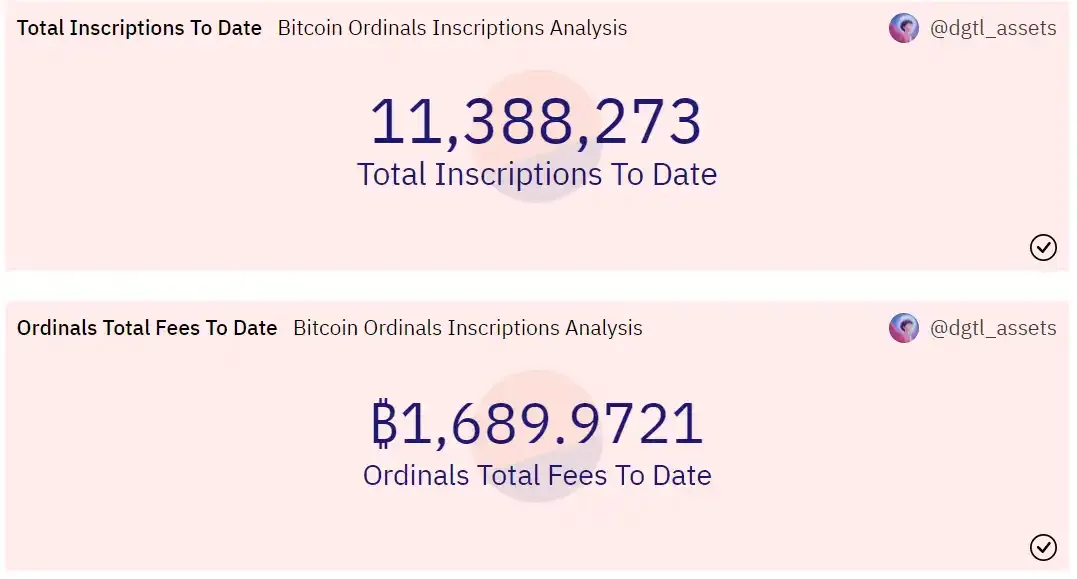Visit @dgtl_assets profile from the top card
This screenshot has width=1077, height=579.
(x=993, y=28)
